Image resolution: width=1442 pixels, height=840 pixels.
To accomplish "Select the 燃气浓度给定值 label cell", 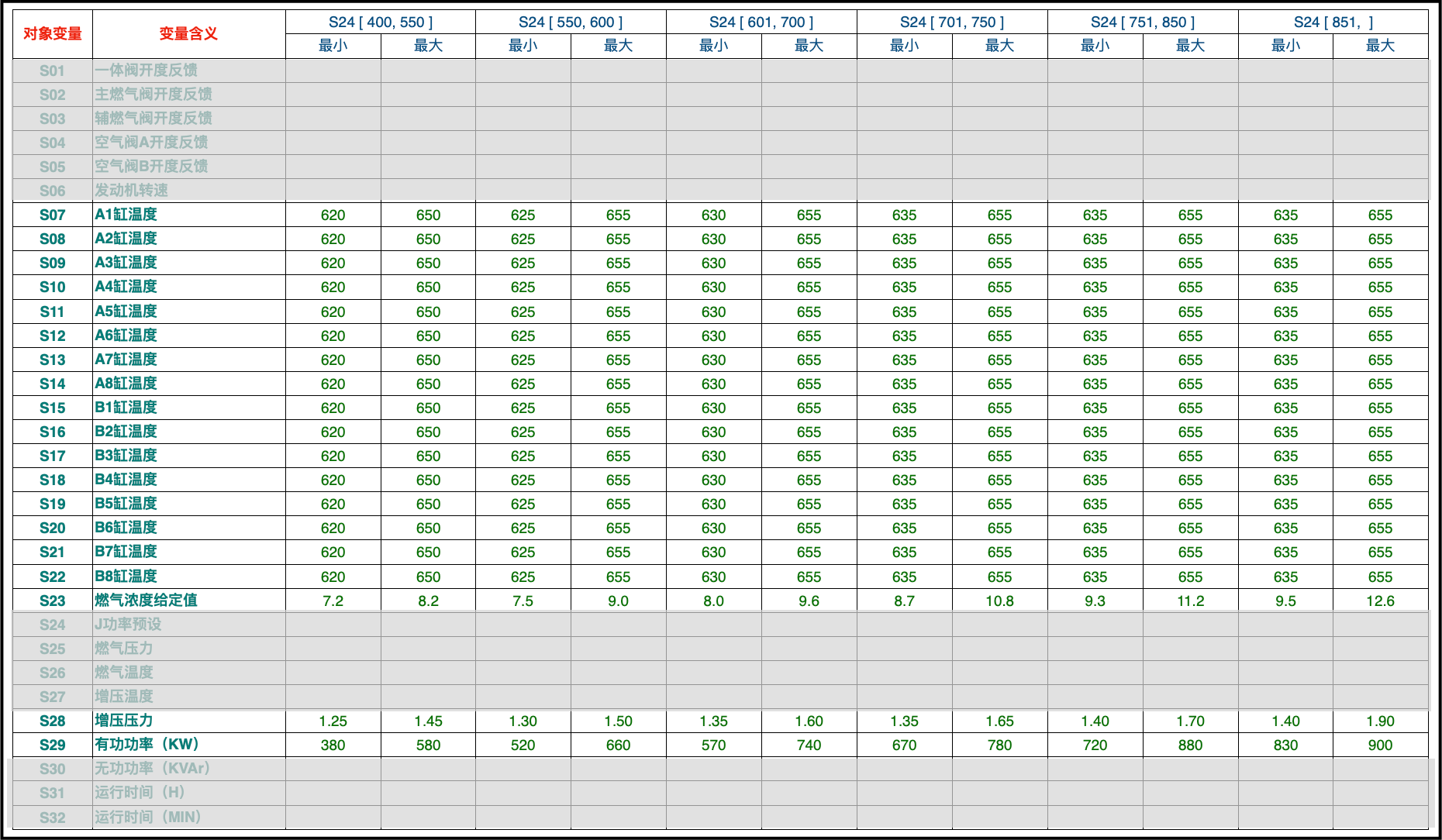I will [146, 601].
